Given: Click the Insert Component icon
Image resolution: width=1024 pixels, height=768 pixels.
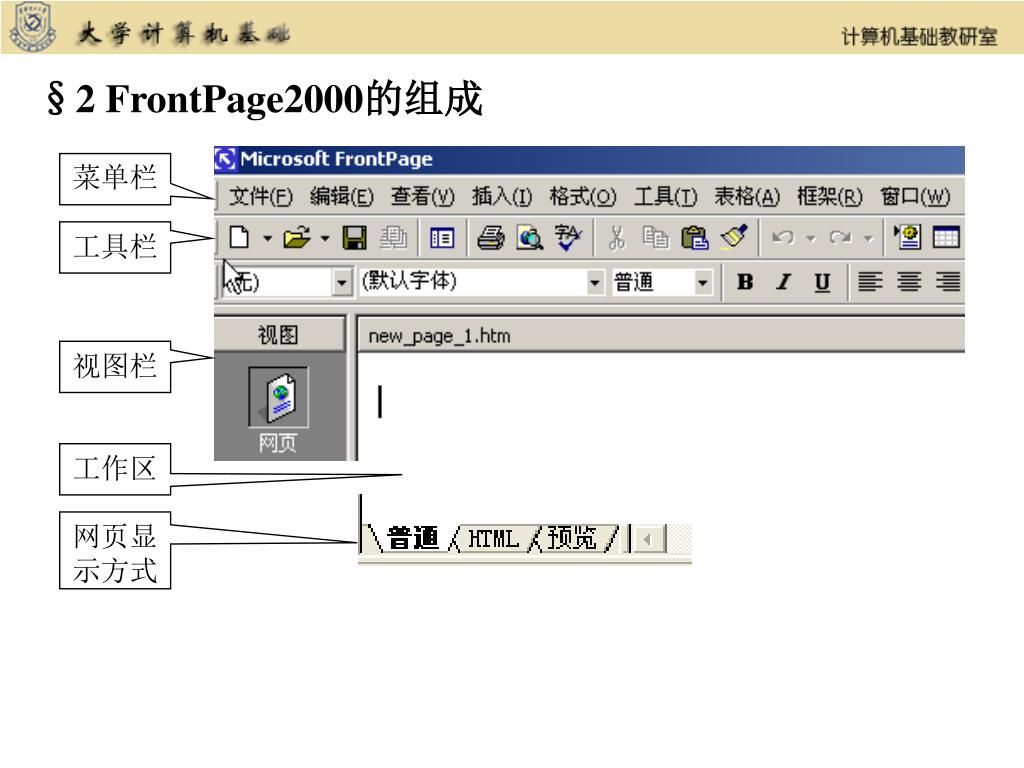Looking at the screenshot, I should (x=908, y=238).
